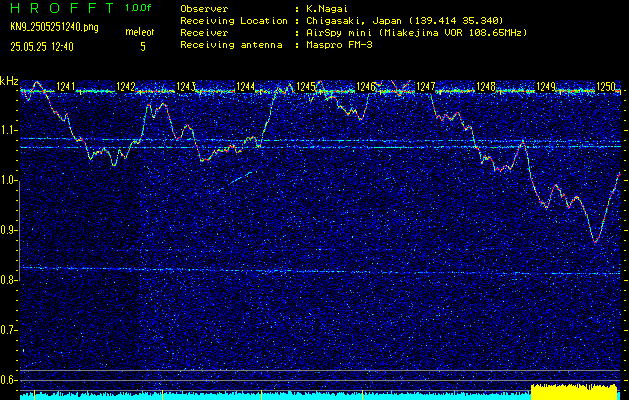Screen dimensions: 629x400
Task: Click the 1249 time marker
Action: 546,86
